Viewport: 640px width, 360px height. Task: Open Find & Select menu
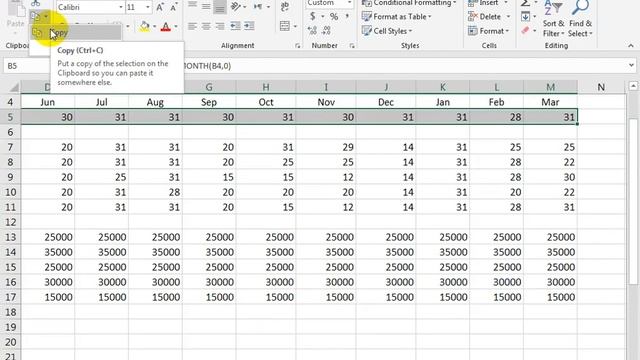[580, 19]
